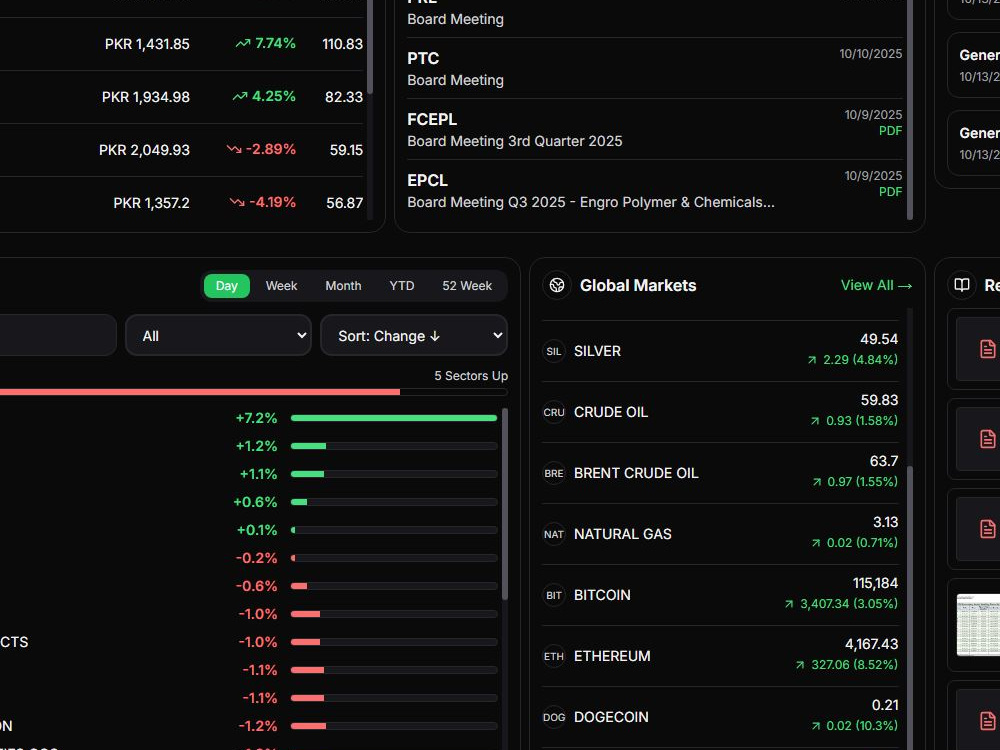Click the down-trend arrow beside -4.19%
The image size is (1000, 750).
(237, 202)
